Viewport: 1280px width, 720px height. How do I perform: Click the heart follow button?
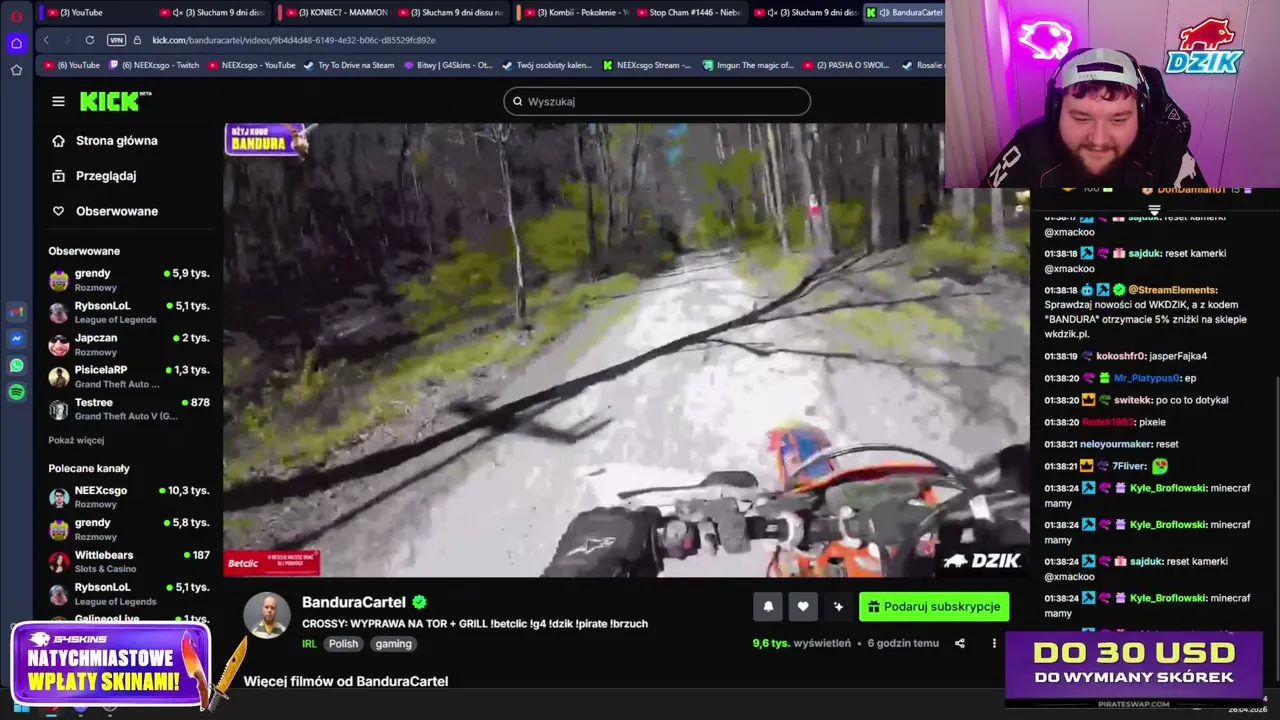[x=803, y=606]
